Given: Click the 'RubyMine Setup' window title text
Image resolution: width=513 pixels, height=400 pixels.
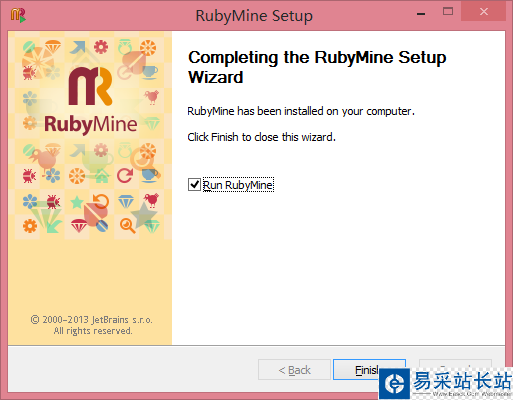Looking at the screenshot, I should coord(254,16).
